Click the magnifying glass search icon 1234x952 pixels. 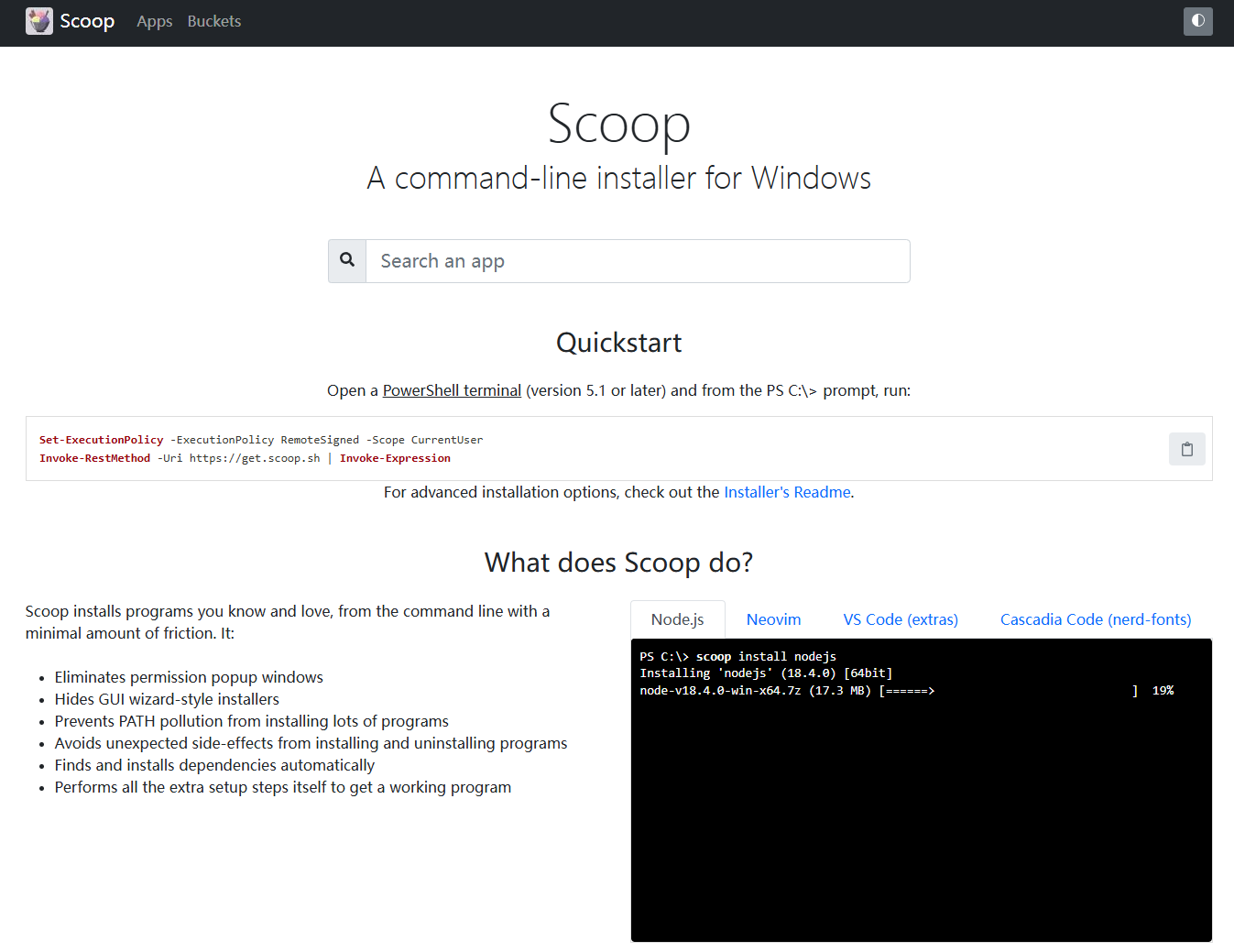tap(347, 261)
